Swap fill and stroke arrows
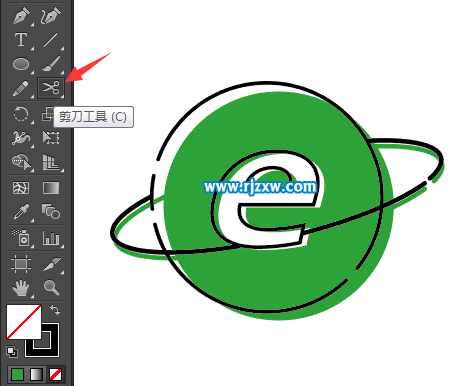The height and width of the screenshot is (386, 471). pyautogui.click(x=55, y=310)
